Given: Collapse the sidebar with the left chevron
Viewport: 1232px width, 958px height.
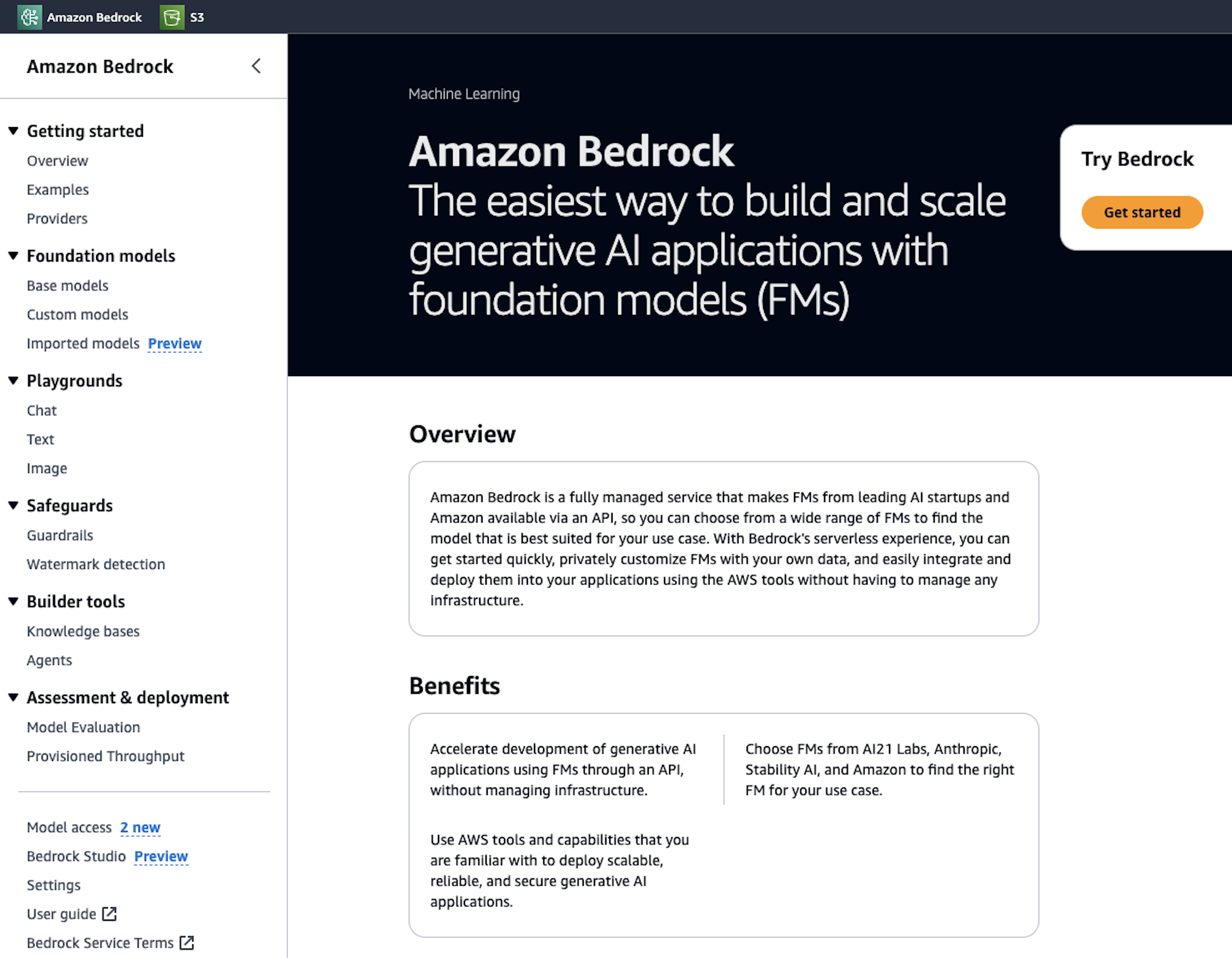Looking at the screenshot, I should click(256, 66).
